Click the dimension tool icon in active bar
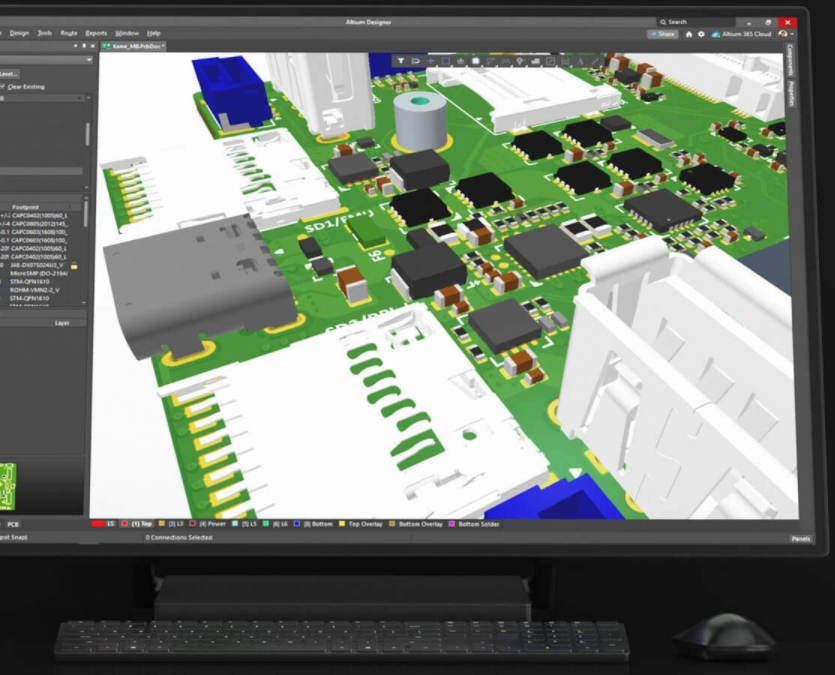The width and height of the screenshot is (835, 675). coord(565,61)
